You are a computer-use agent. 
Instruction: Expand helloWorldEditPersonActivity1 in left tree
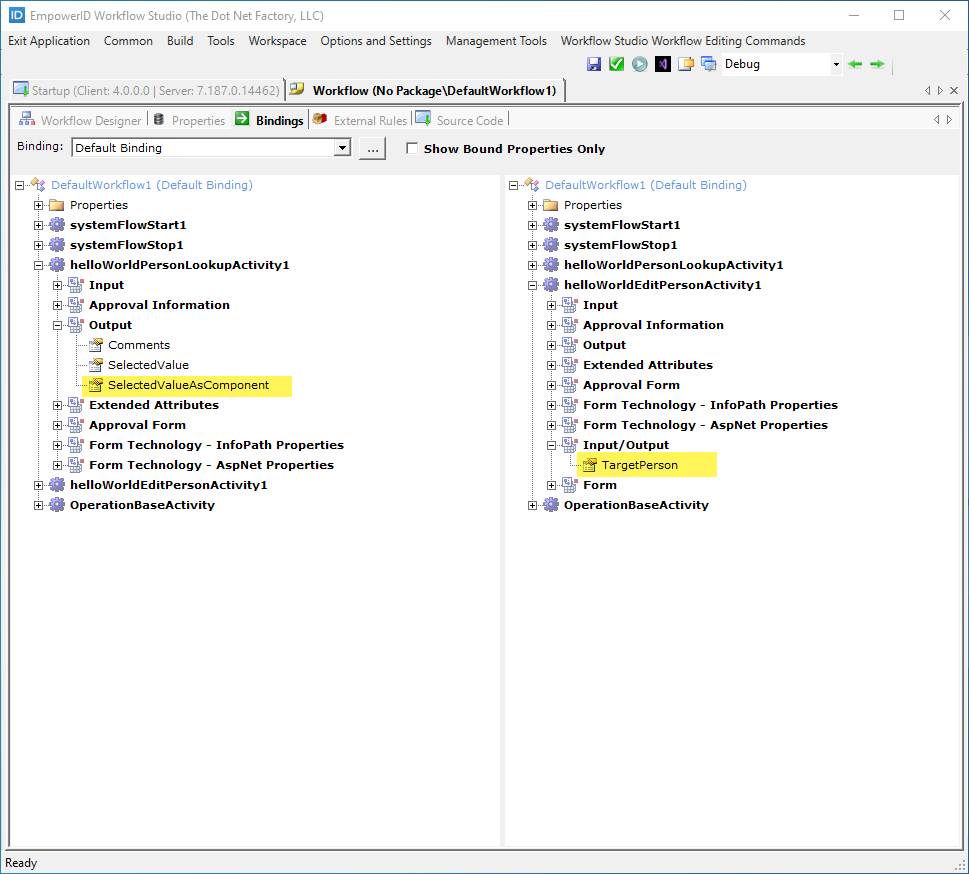39,485
